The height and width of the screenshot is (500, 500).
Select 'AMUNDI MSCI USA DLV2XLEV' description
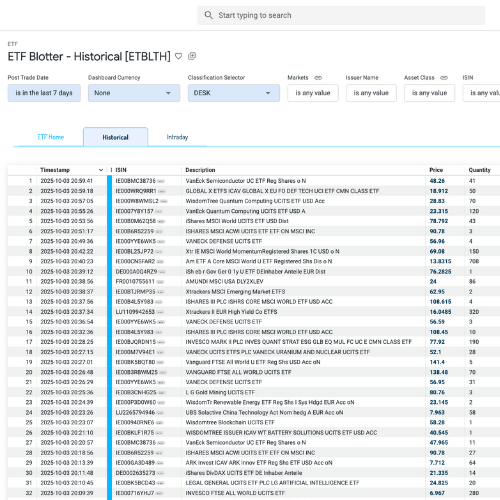pos(224,282)
